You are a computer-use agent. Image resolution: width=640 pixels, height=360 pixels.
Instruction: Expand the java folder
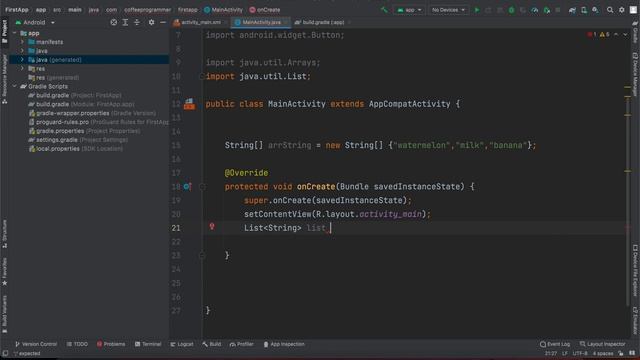[22, 51]
